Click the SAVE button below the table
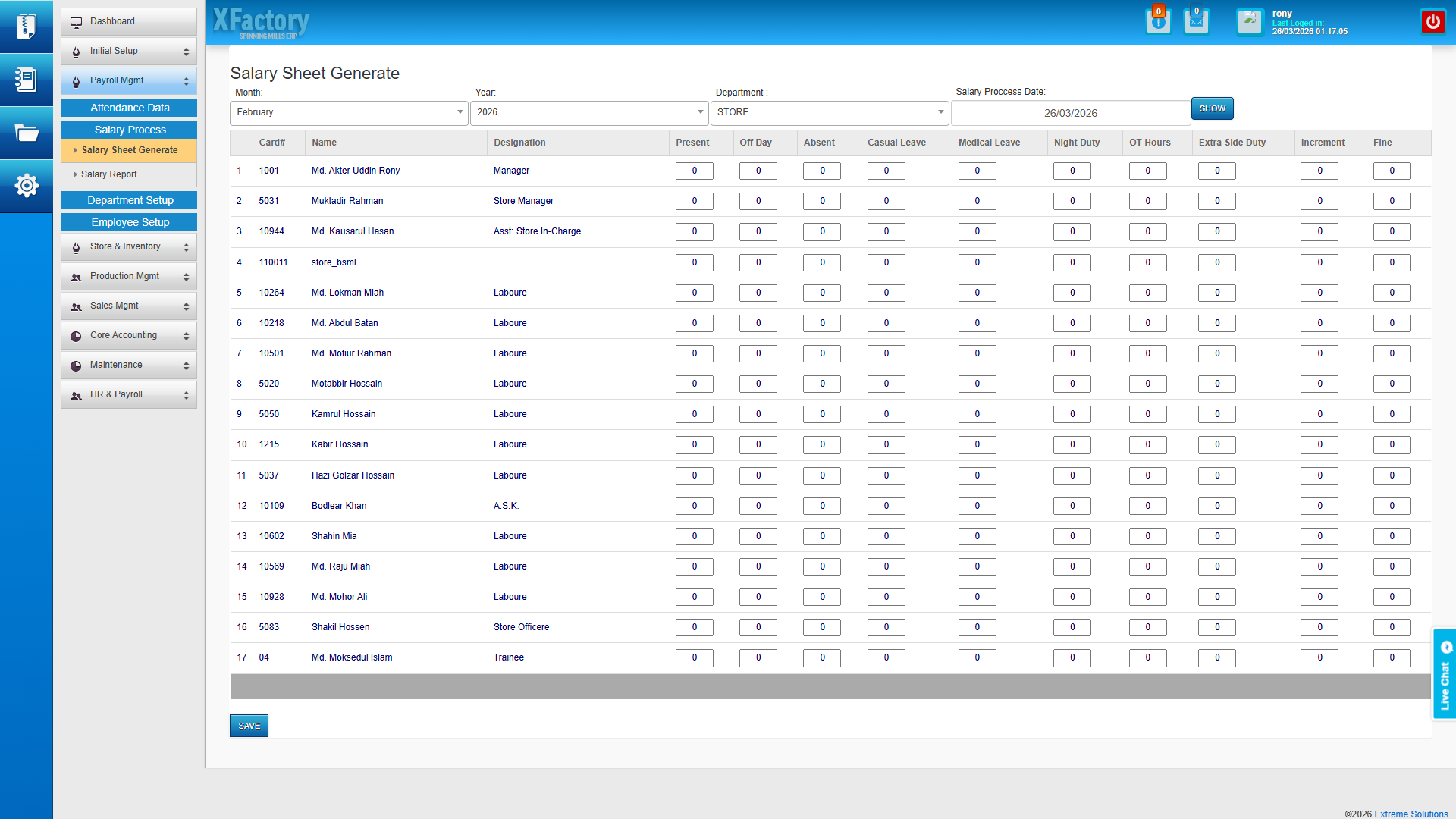Screen dimensions: 1456x819 click(249, 726)
